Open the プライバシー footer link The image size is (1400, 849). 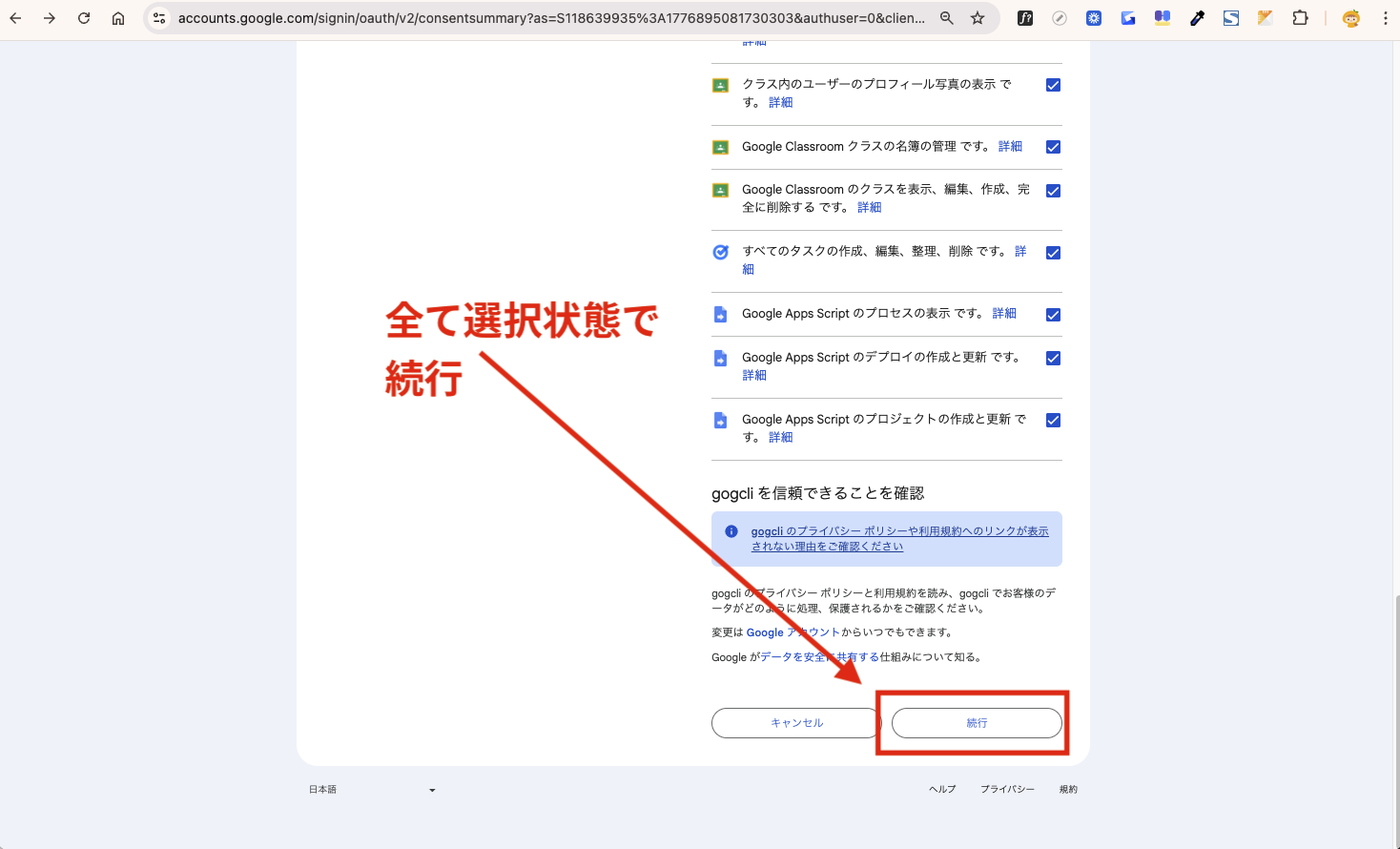pyautogui.click(x=1007, y=789)
